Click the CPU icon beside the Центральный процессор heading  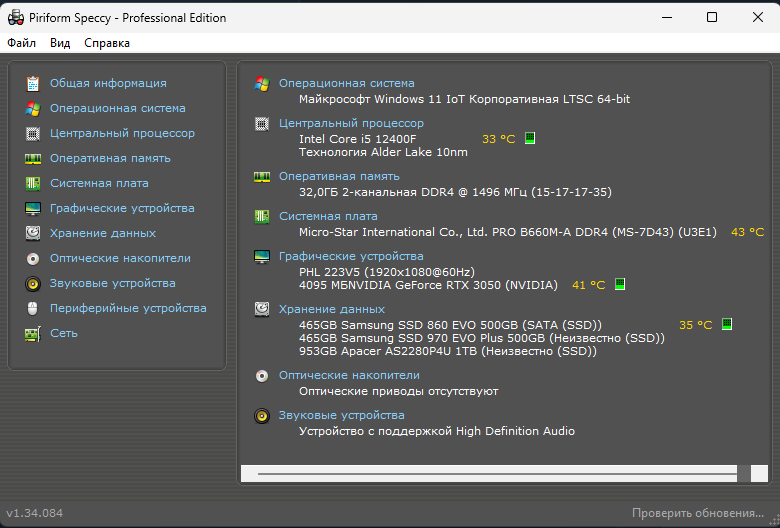tap(262, 123)
